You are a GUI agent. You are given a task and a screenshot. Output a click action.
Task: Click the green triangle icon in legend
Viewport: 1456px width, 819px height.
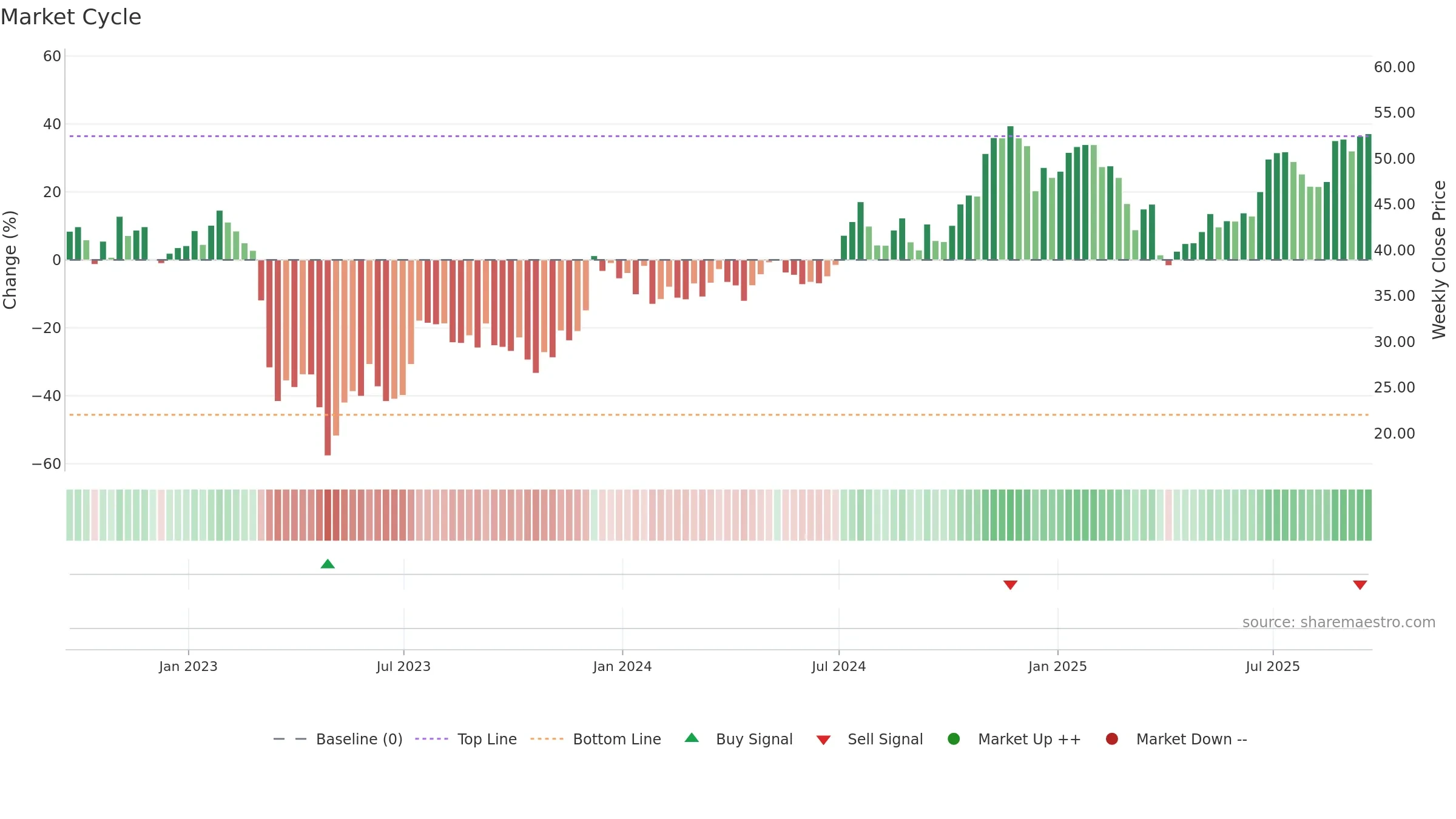692,738
